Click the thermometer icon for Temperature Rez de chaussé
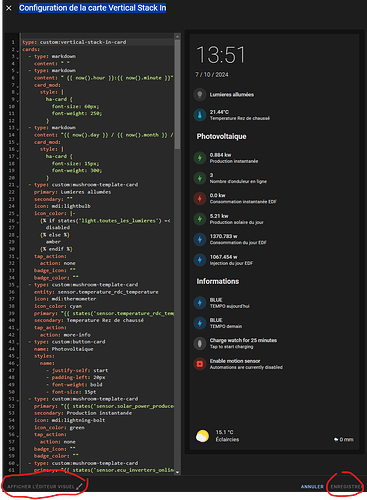 (200, 115)
